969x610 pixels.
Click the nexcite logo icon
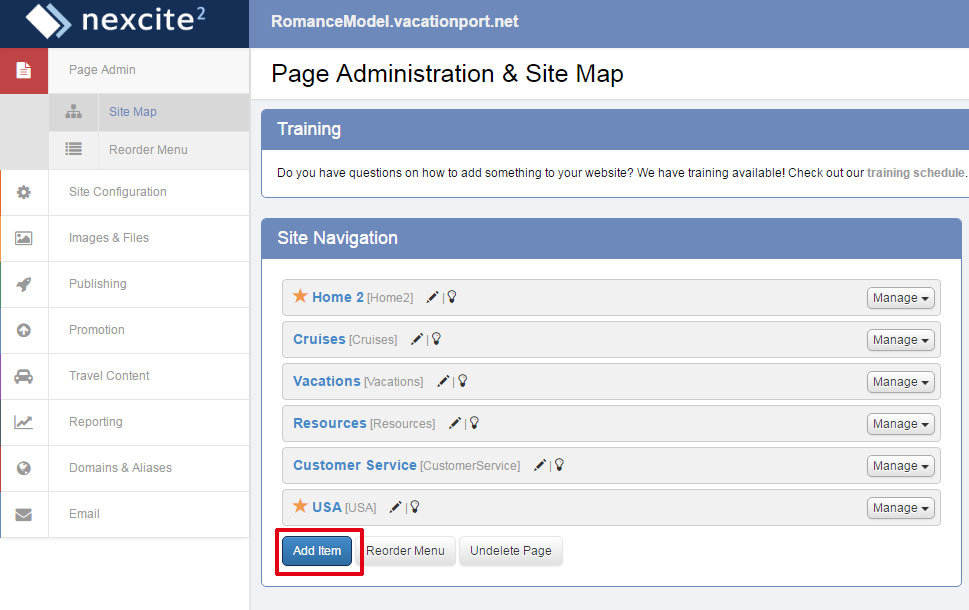click(x=48, y=21)
